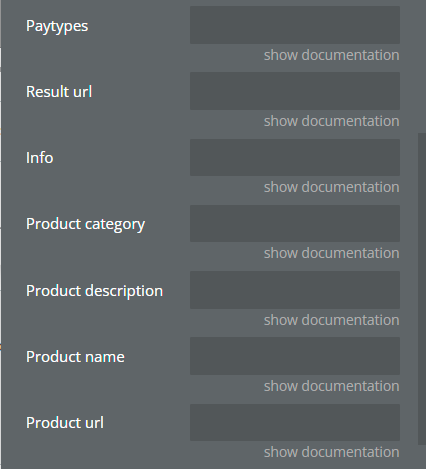Viewport: 426px width, 469px height.
Task: Open documentation link below Product category
Action: (332, 253)
